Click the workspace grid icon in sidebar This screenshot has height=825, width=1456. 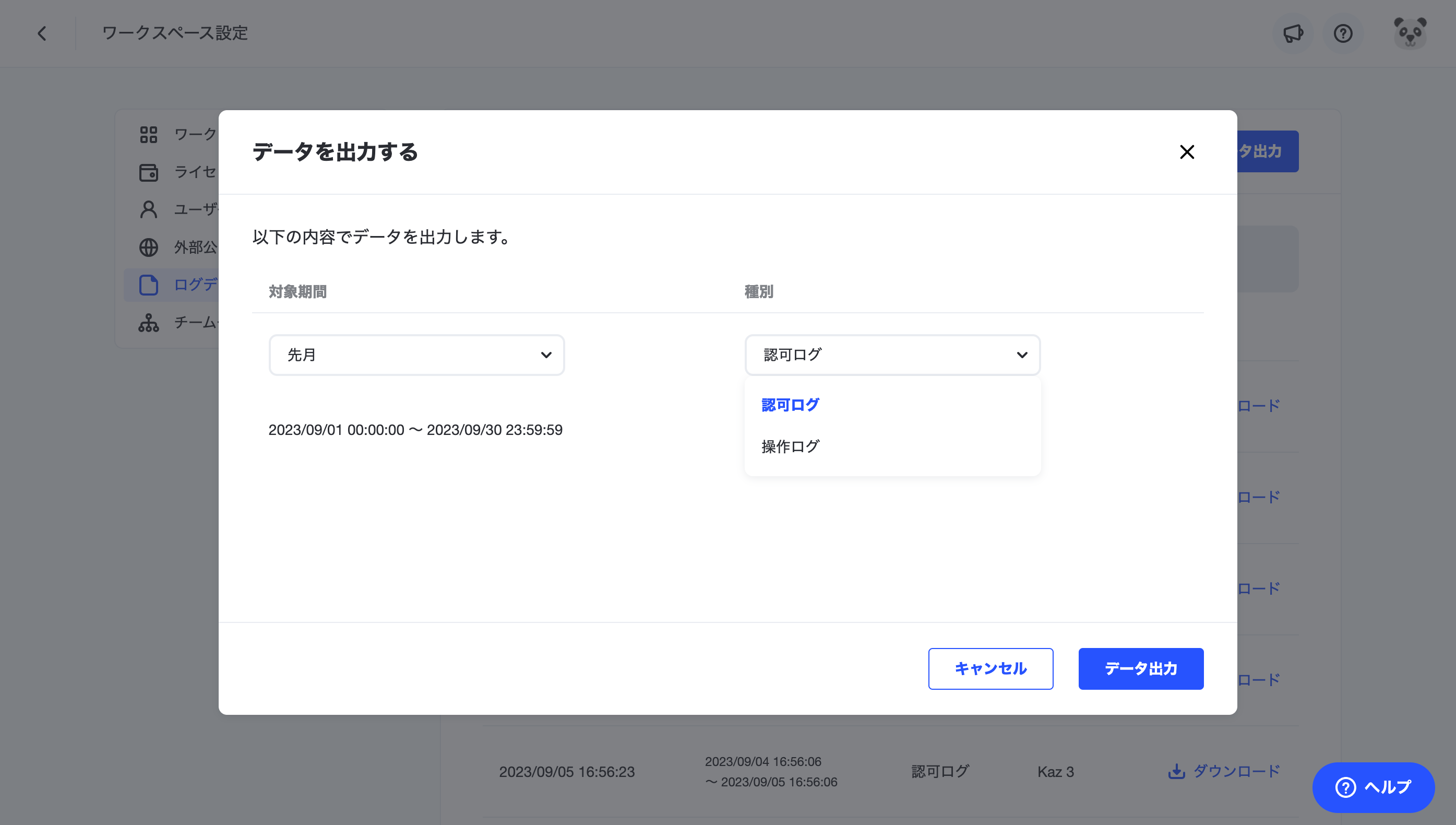pyautogui.click(x=148, y=134)
